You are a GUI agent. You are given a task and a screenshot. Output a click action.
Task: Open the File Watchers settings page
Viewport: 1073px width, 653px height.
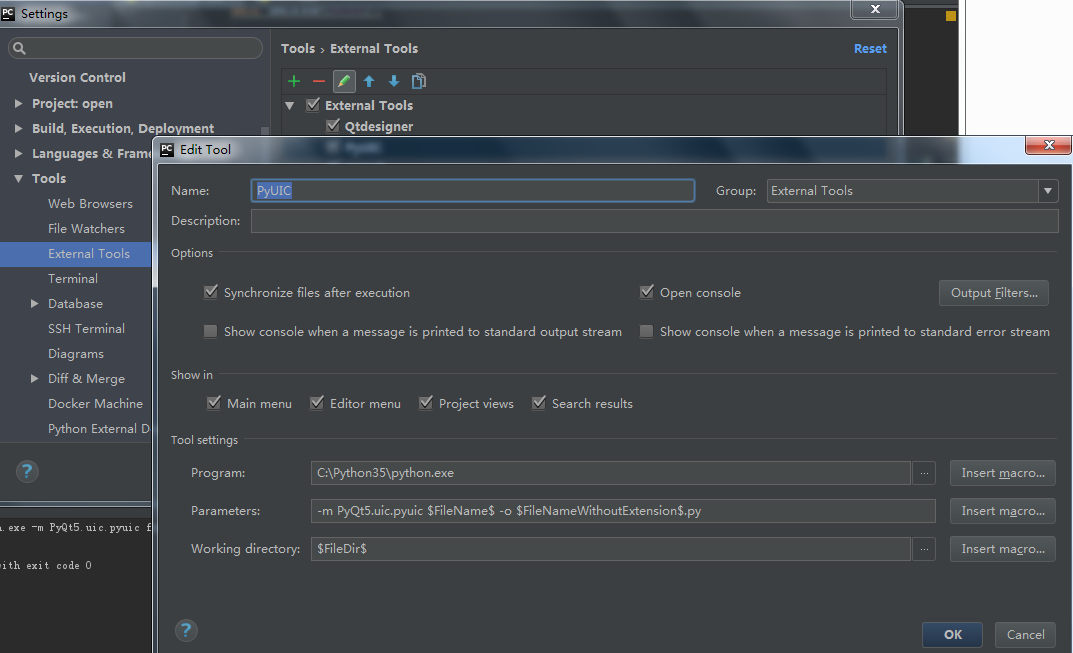click(x=86, y=229)
